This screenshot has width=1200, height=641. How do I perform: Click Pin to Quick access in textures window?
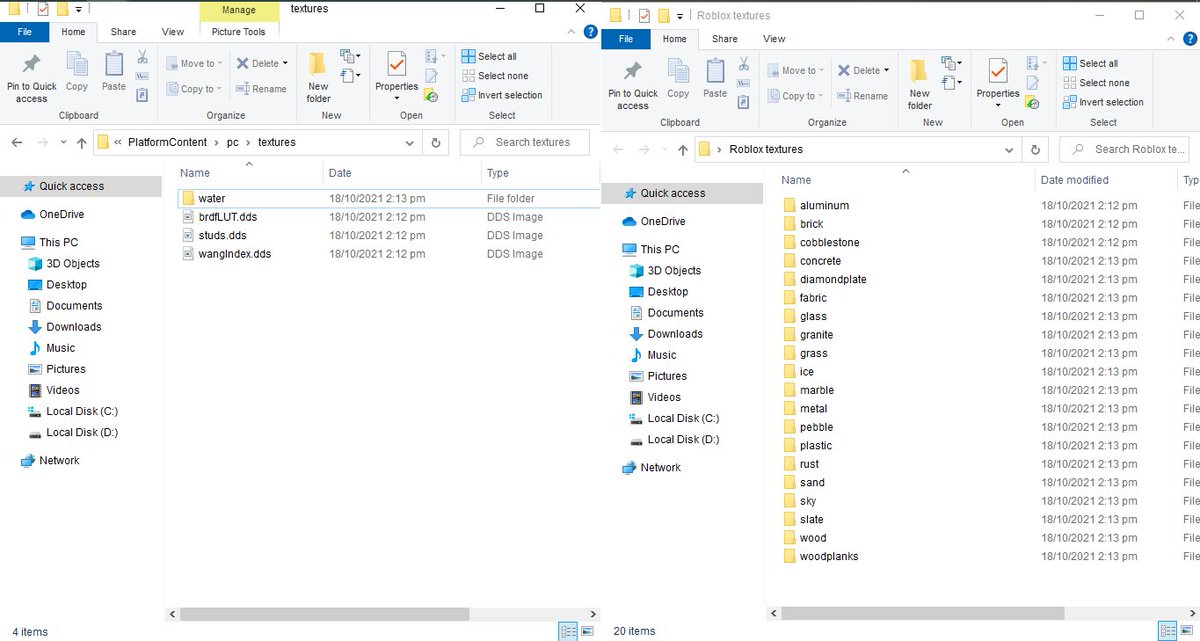pyautogui.click(x=31, y=78)
